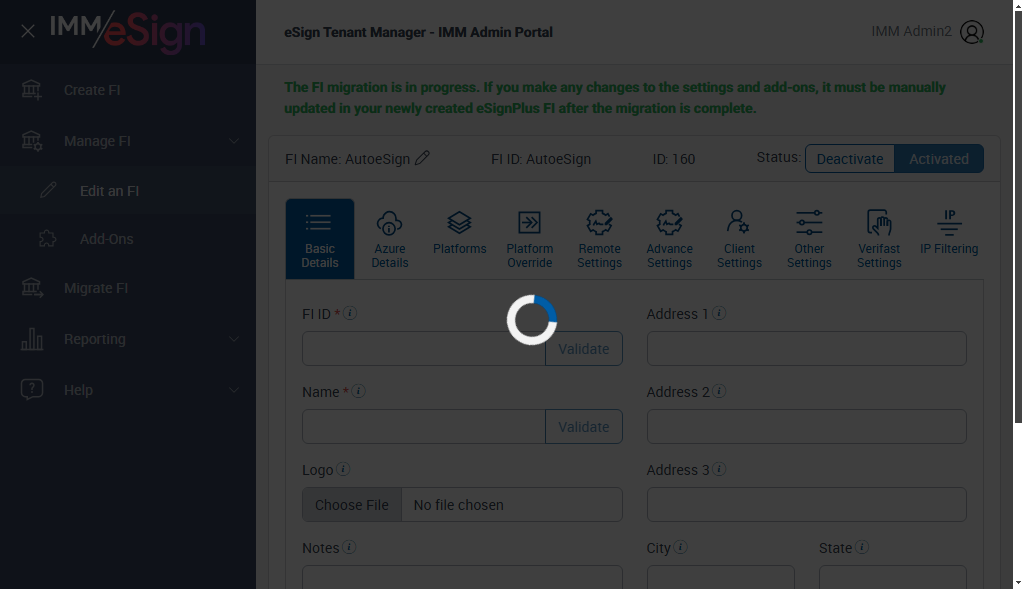Show info tooltip for Address 1
Image resolution: width=1024 pixels, height=589 pixels.
[x=719, y=313]
